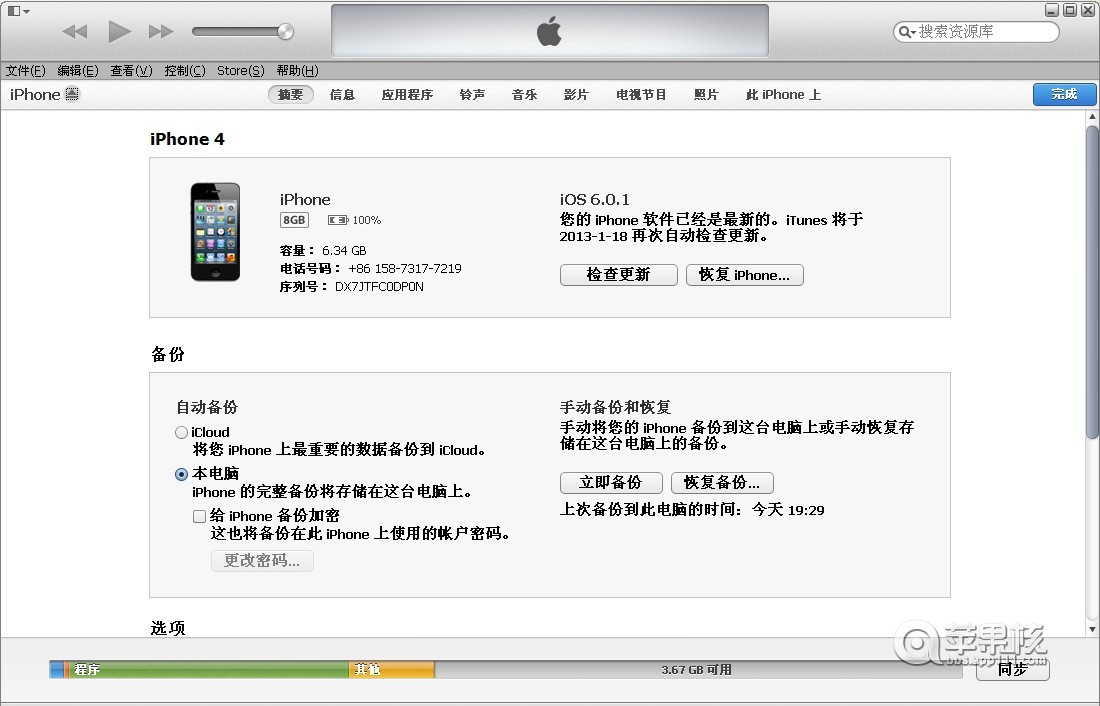
Task: Focus the library search field
Action: 976,32
